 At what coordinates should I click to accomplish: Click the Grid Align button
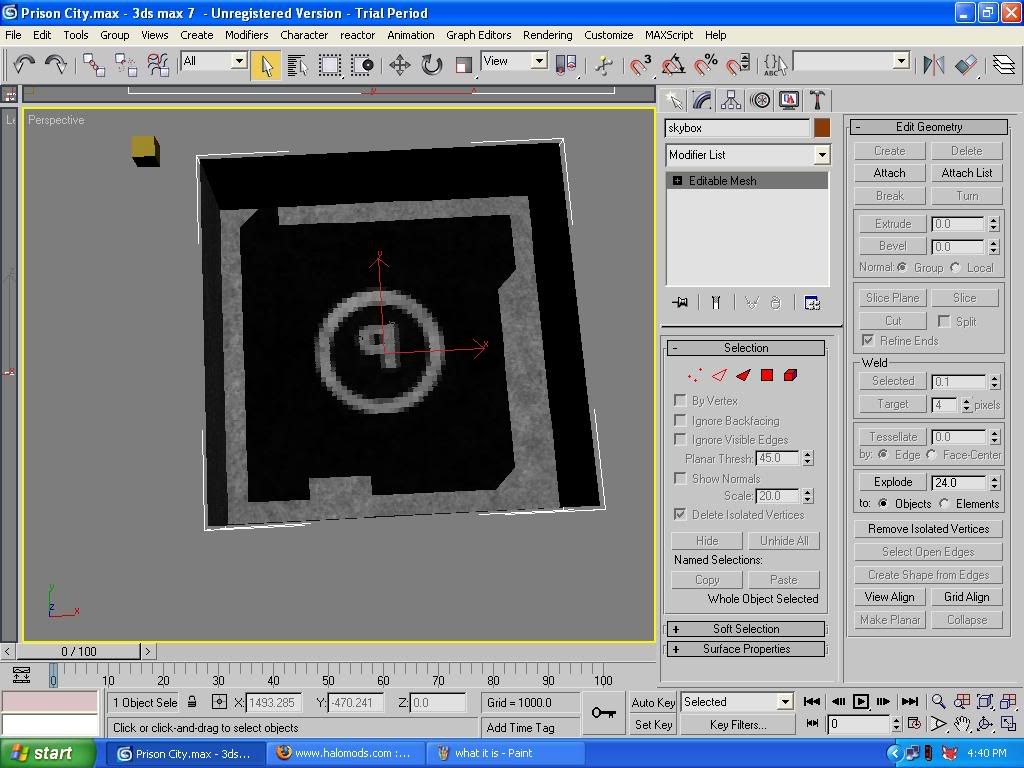click(967, 597)
